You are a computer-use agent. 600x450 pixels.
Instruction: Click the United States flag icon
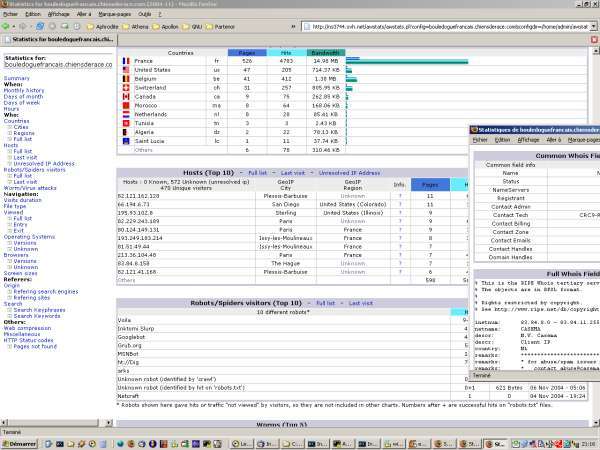coord(126,70)
